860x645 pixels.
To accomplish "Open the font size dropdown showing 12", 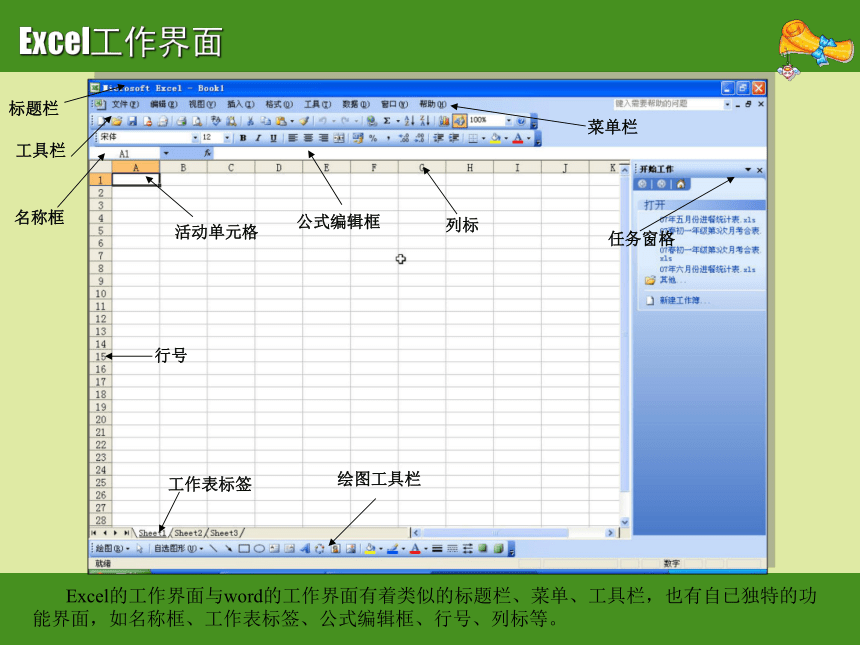I will [x=227, y=138].
